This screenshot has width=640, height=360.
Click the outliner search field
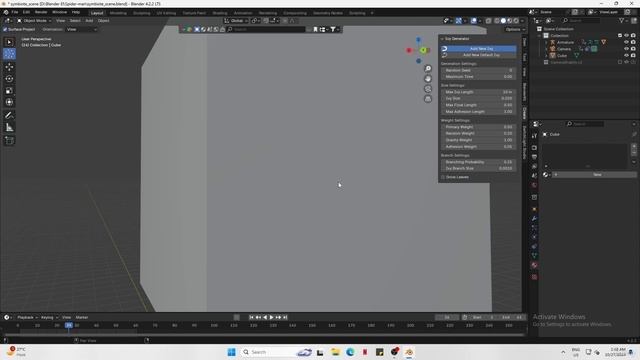point(580,20)
